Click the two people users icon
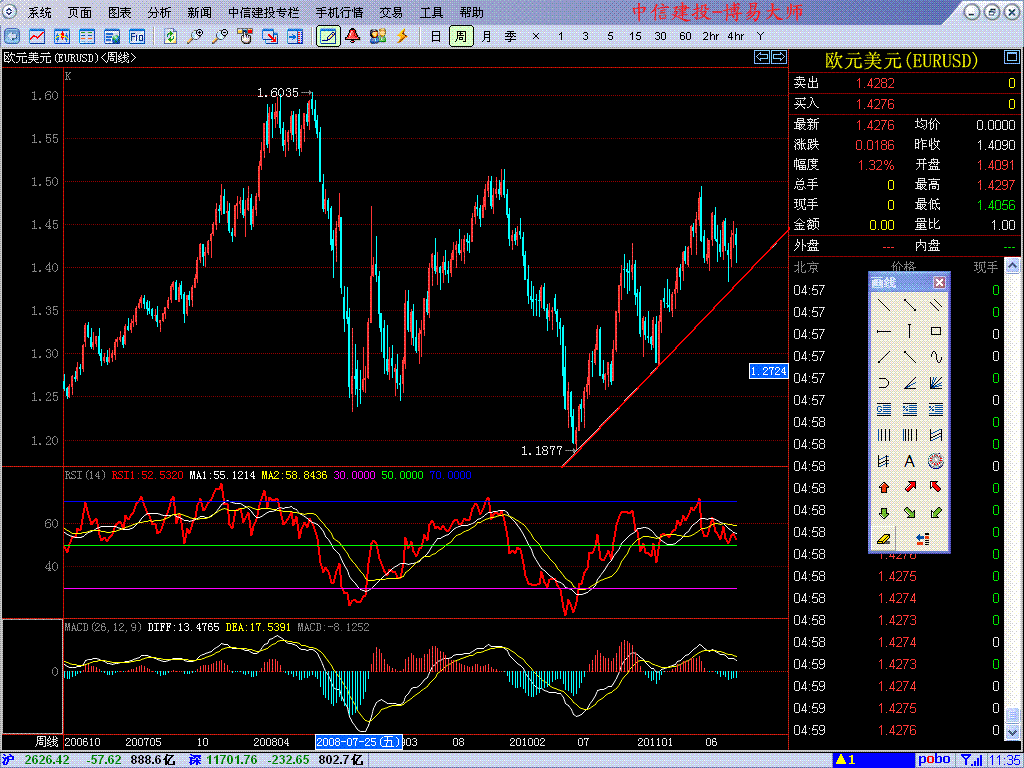 point(377,36)
